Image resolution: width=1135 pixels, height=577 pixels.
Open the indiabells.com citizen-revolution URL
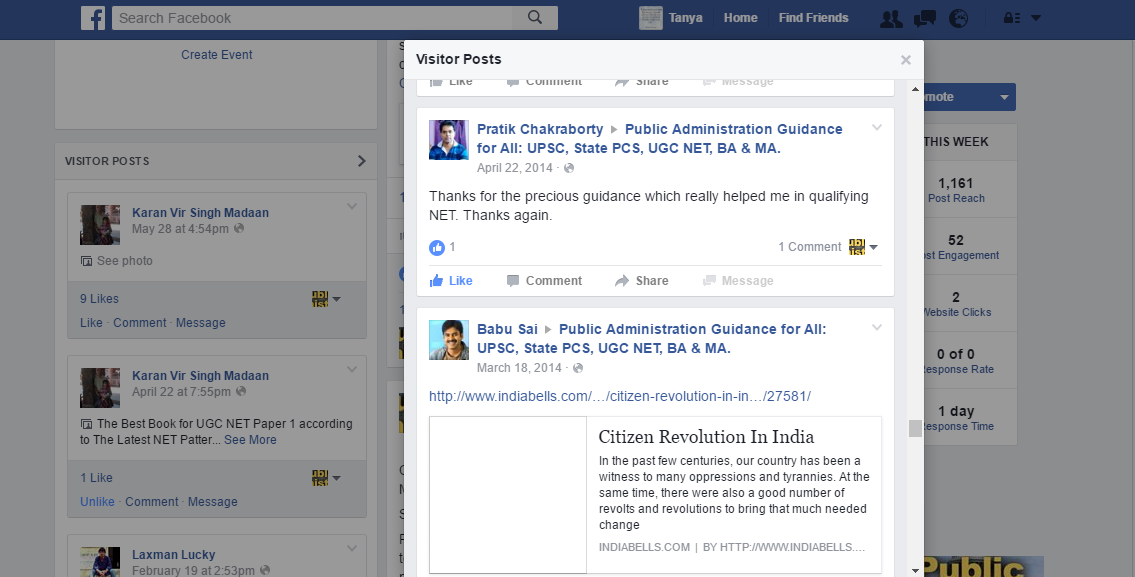coord(620,396)
